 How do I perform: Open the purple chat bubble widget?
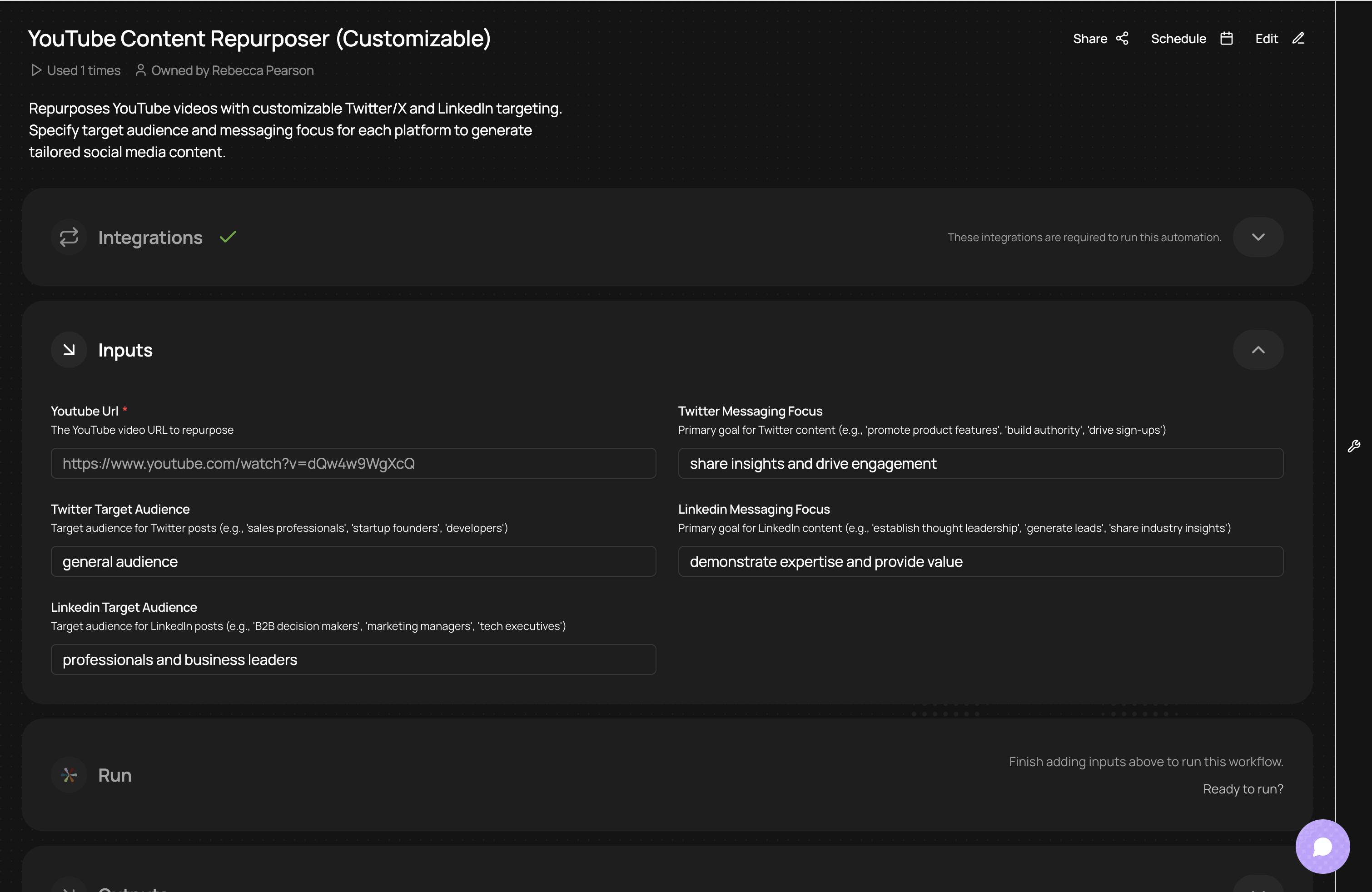click(x=1322, y=847)
